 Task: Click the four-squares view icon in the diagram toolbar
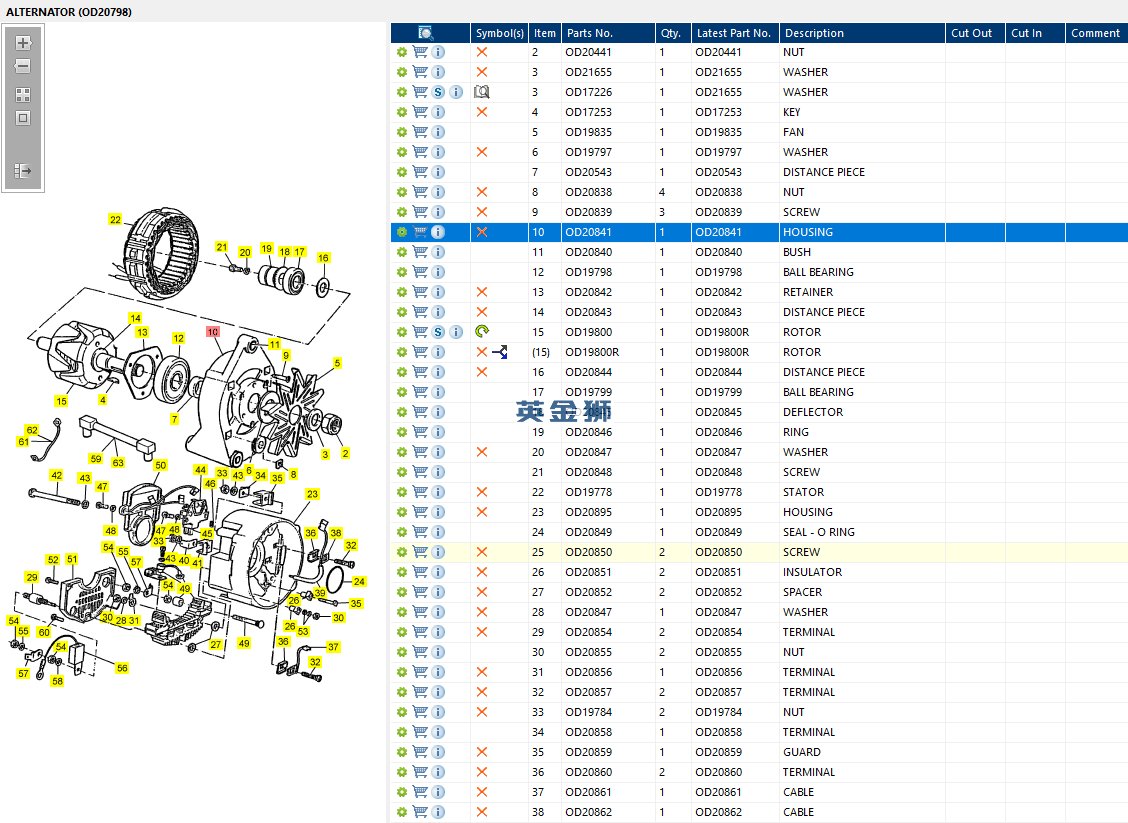23,95
